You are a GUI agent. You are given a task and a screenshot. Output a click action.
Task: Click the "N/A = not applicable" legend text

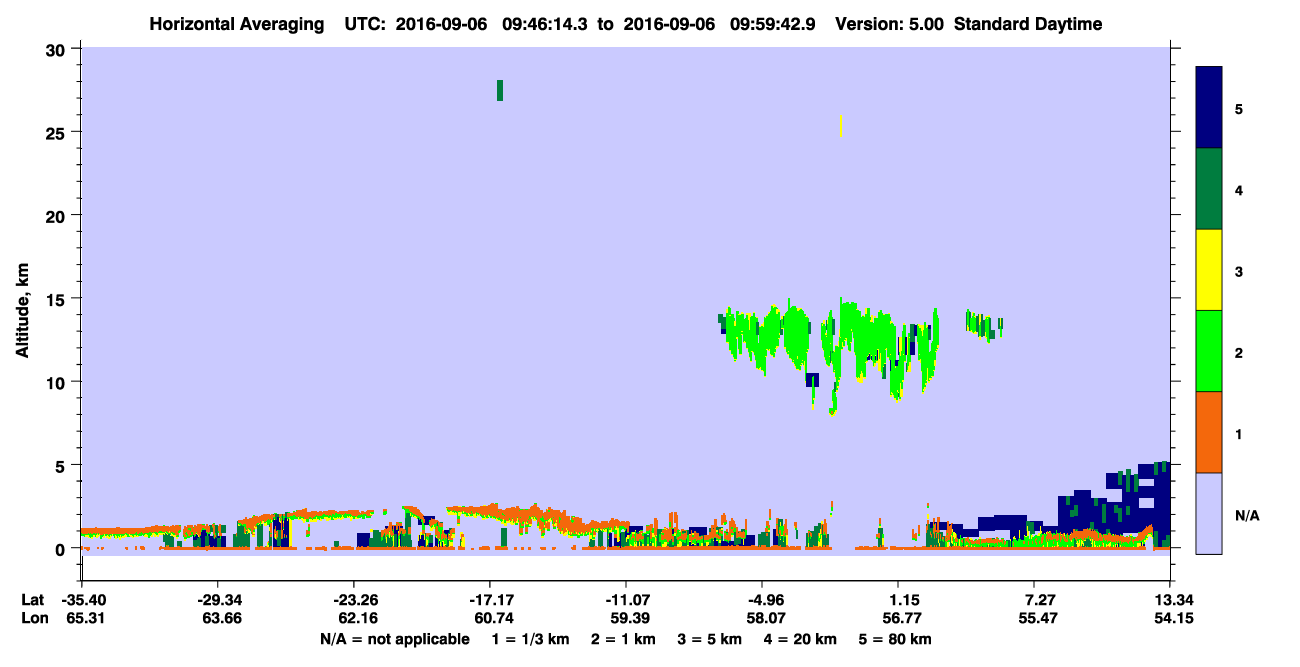(395, 639)
